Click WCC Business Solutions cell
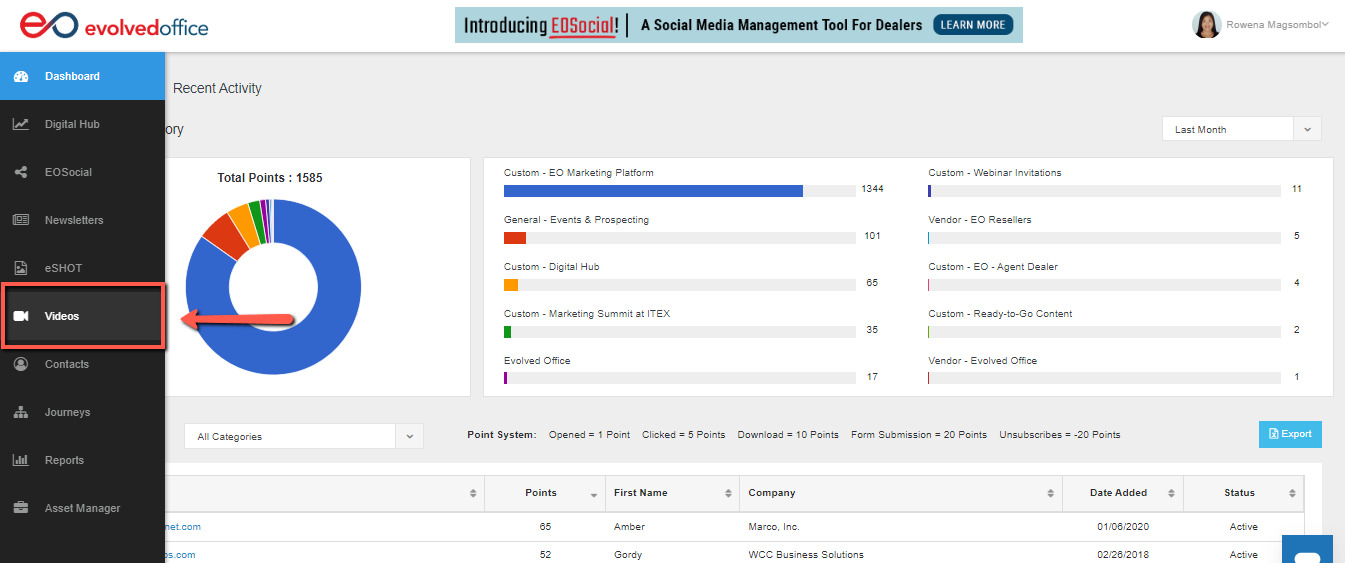 click(806, 555)
